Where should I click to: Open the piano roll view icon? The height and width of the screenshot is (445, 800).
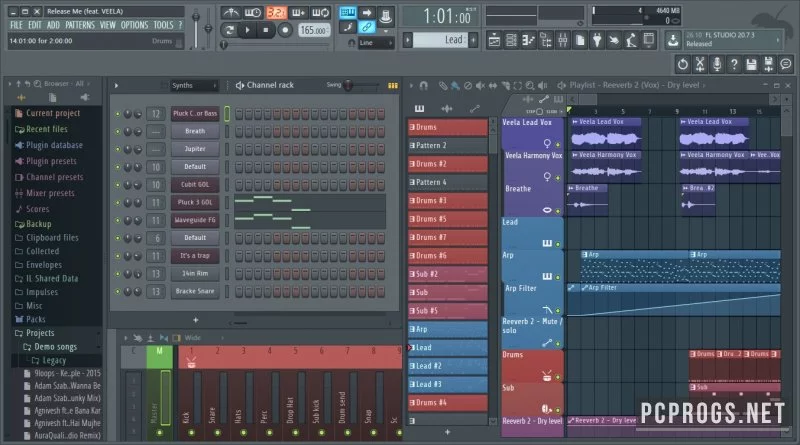click(528, 40)
